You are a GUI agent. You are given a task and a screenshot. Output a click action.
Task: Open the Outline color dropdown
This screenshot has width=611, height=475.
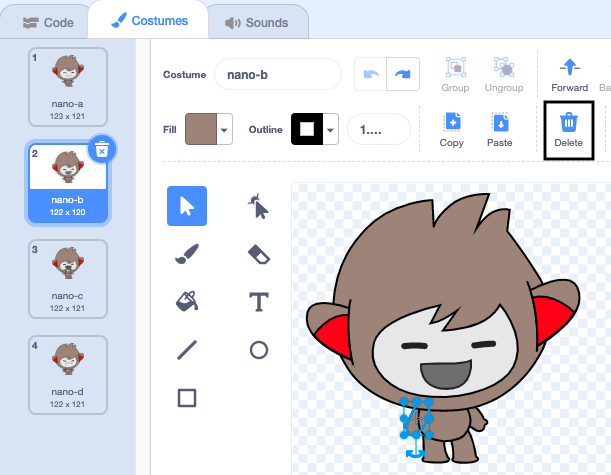330,129
